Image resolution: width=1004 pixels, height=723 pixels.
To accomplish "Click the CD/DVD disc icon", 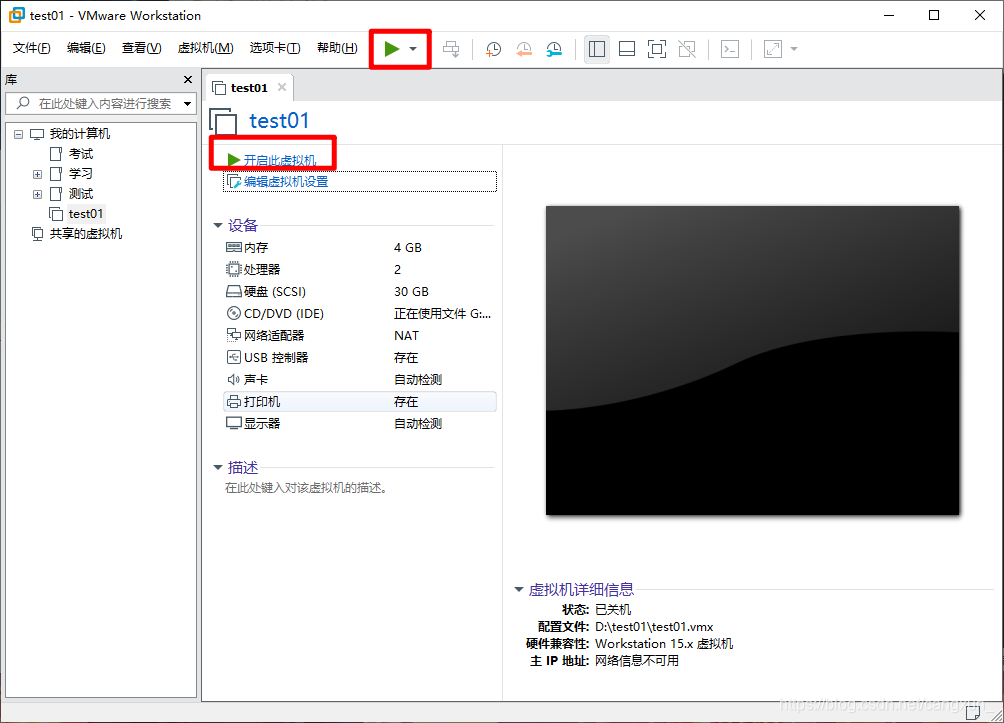I will pos(234,313).
